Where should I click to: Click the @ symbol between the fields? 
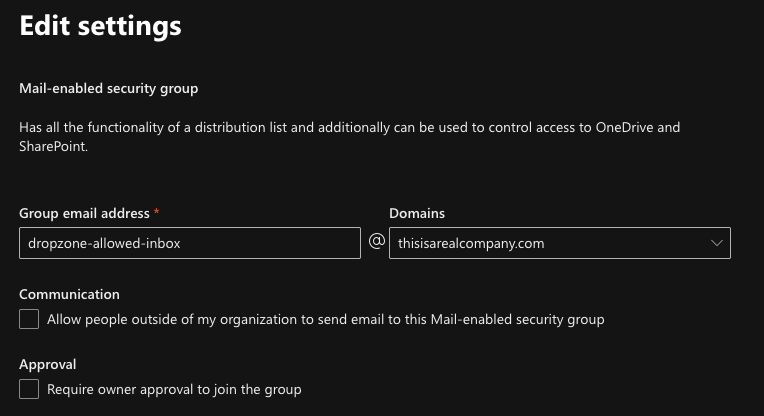coord(376,242)
